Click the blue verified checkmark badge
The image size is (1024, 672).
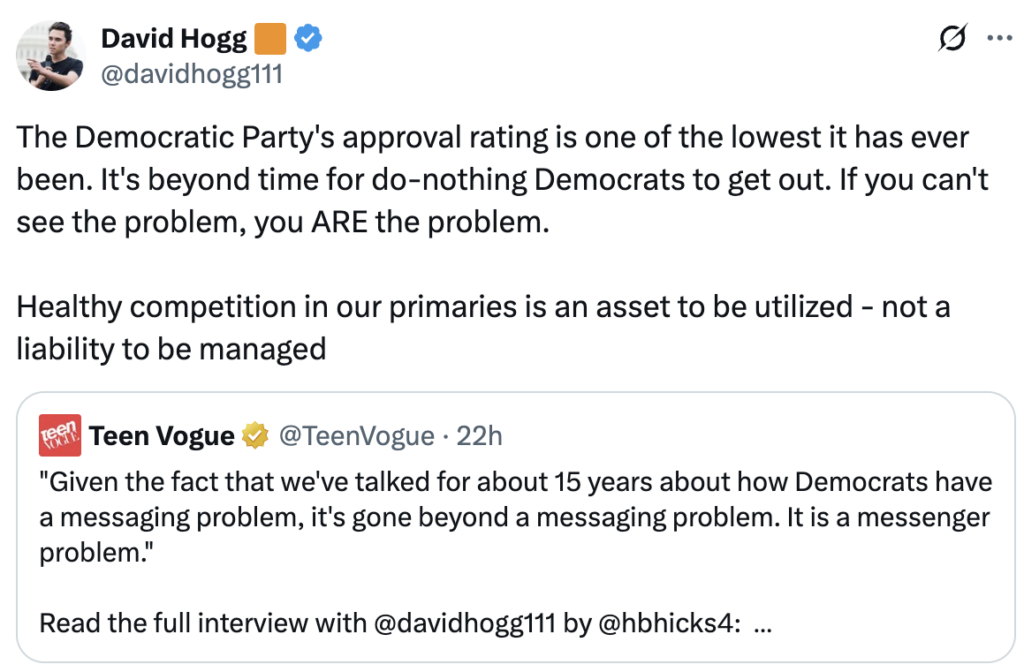click(x=309, y=40)
